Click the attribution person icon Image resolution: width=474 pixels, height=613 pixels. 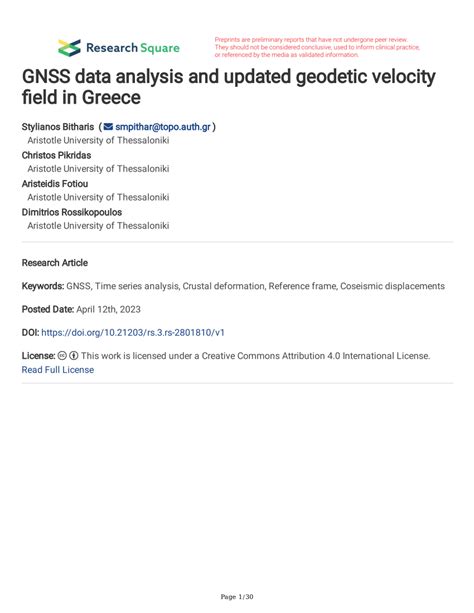[74, 356]
